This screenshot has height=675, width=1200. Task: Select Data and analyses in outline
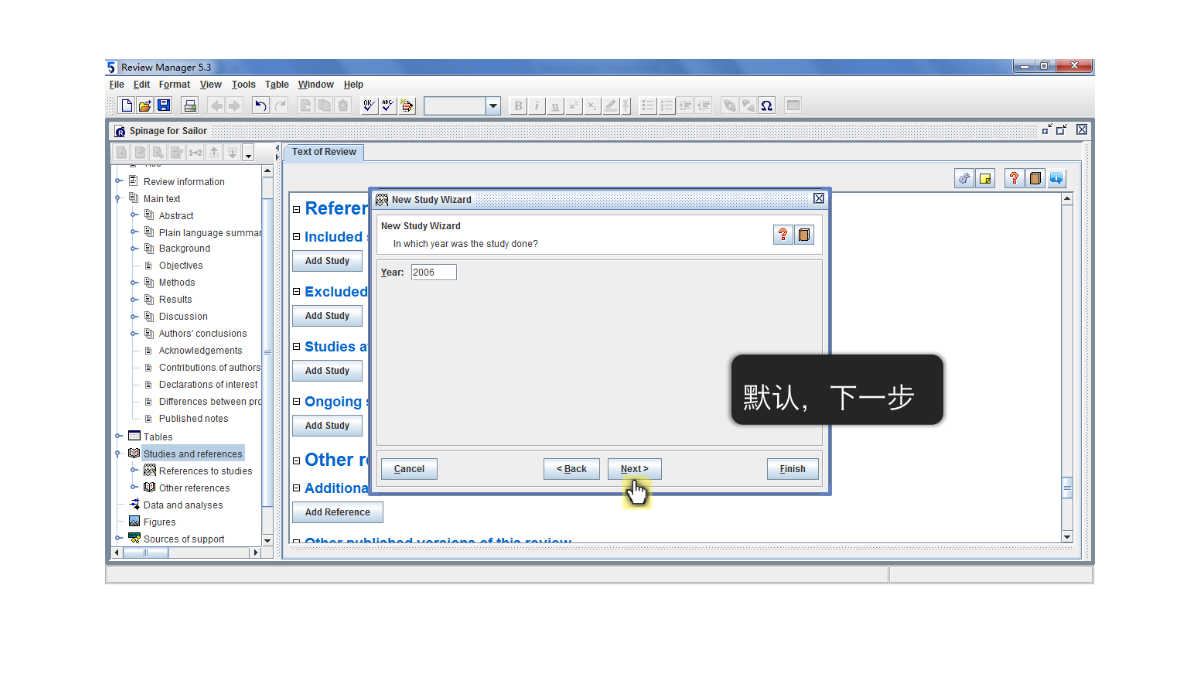point(183,505)
